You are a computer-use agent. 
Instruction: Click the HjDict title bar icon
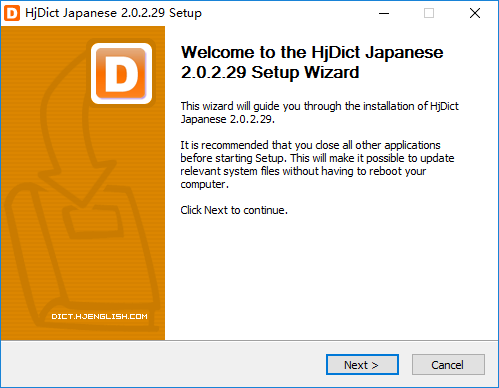pyautogui.click(x=12, y=13)
